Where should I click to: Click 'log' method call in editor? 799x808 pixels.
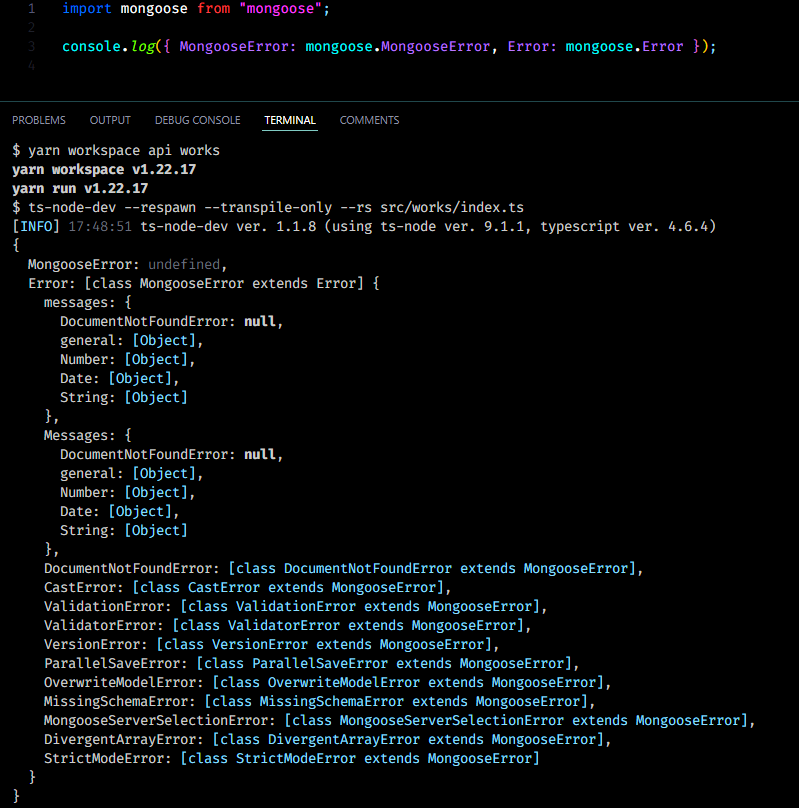tap(143, 46)
